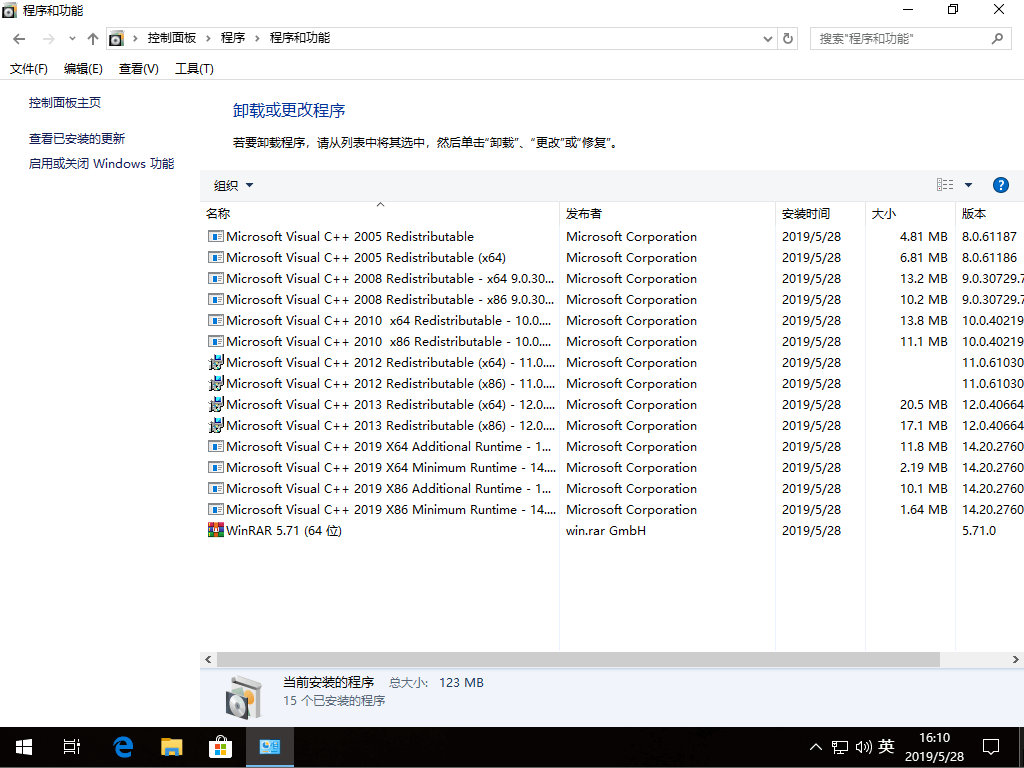Expand the address bar history dropdown

tap(767, 38)
